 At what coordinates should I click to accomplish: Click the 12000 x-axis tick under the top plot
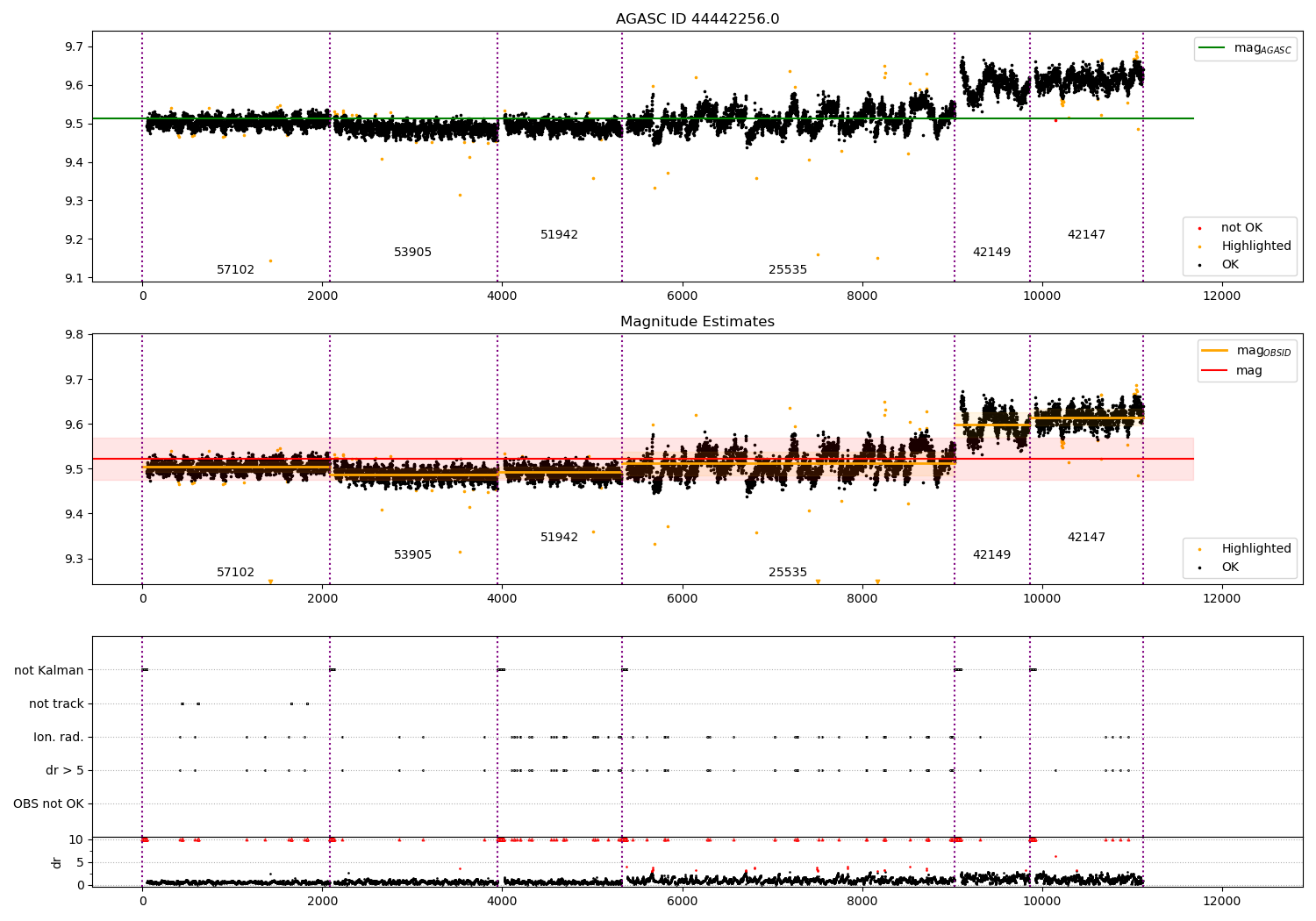[x=1221, y=296]
